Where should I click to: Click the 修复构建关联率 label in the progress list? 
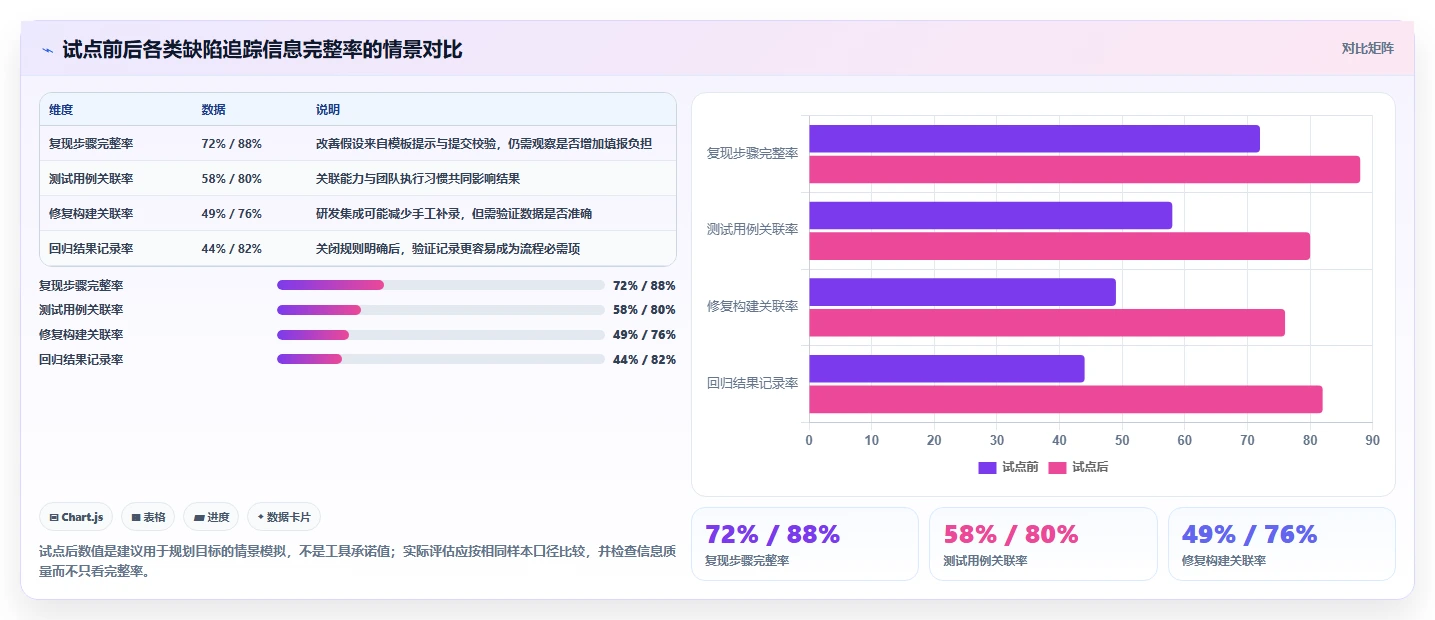click(x=81, y=335)
